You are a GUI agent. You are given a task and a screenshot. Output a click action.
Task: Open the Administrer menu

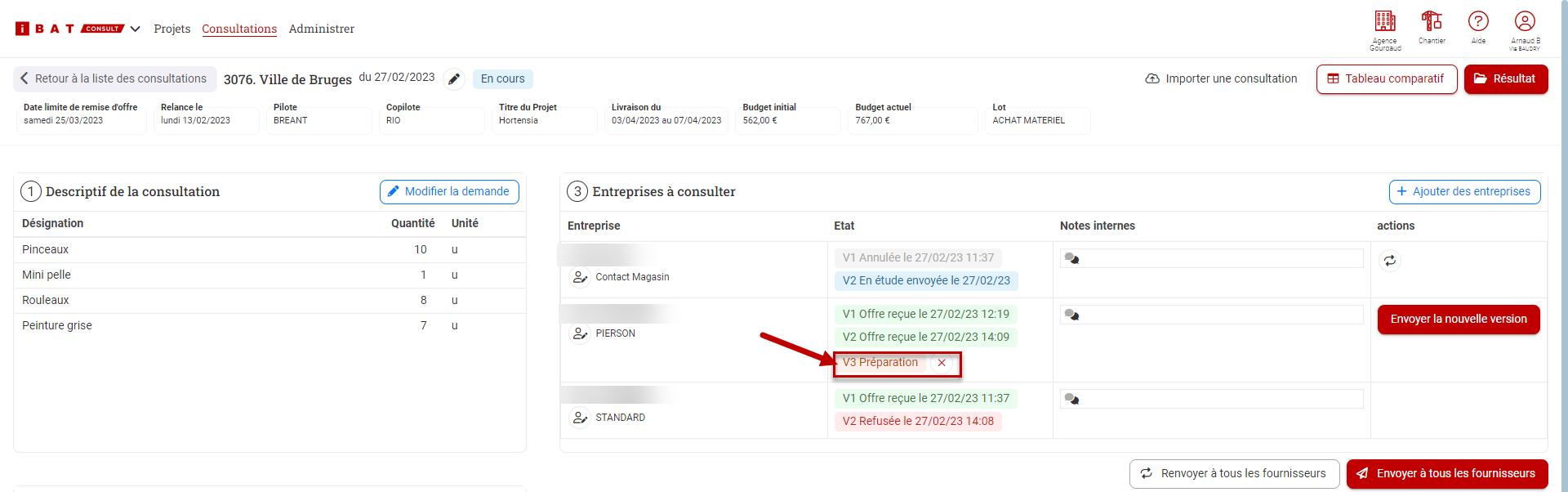click(x=321, y=29)
